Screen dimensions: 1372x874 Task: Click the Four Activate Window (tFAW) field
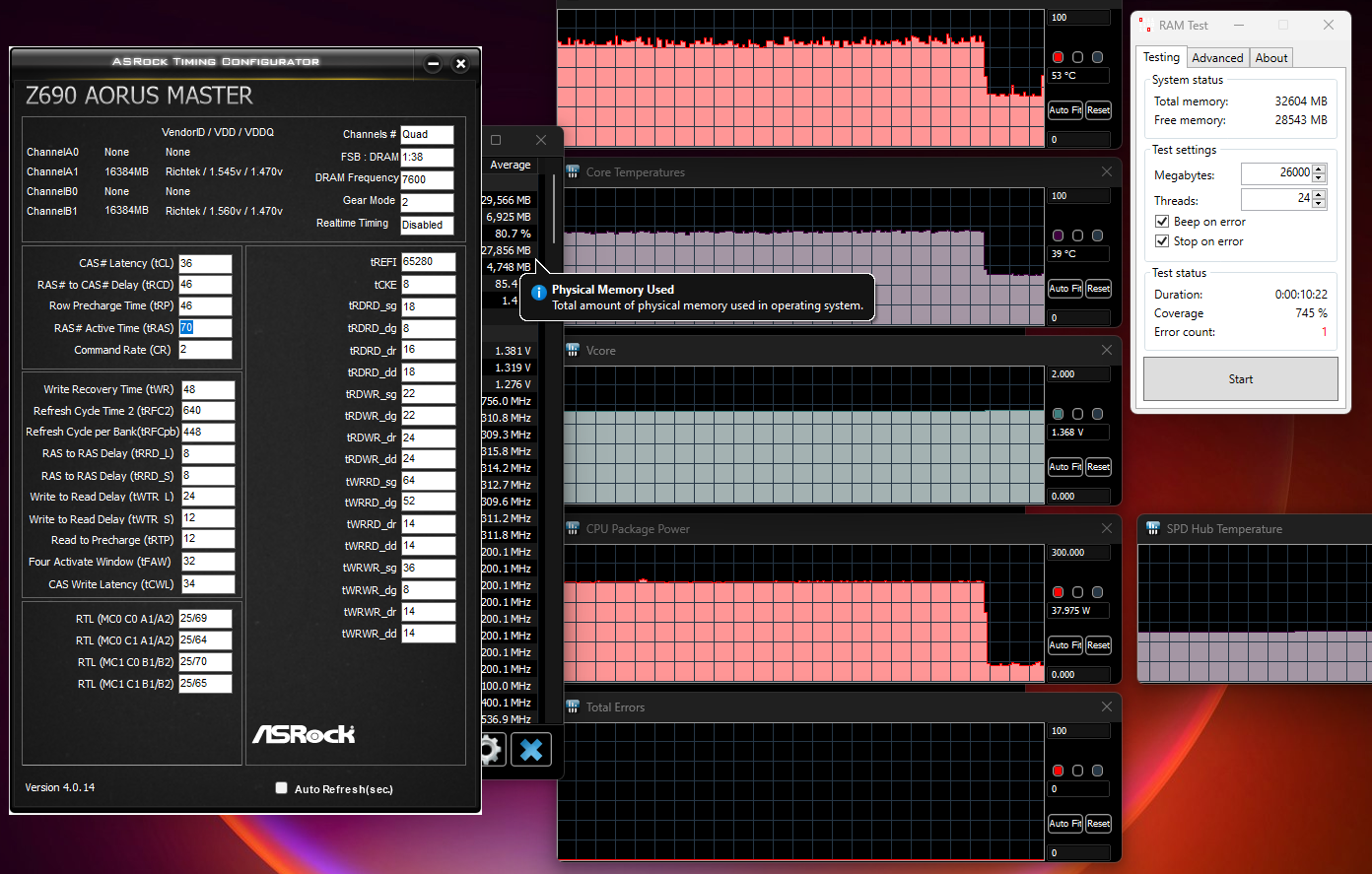coord(208,562)
